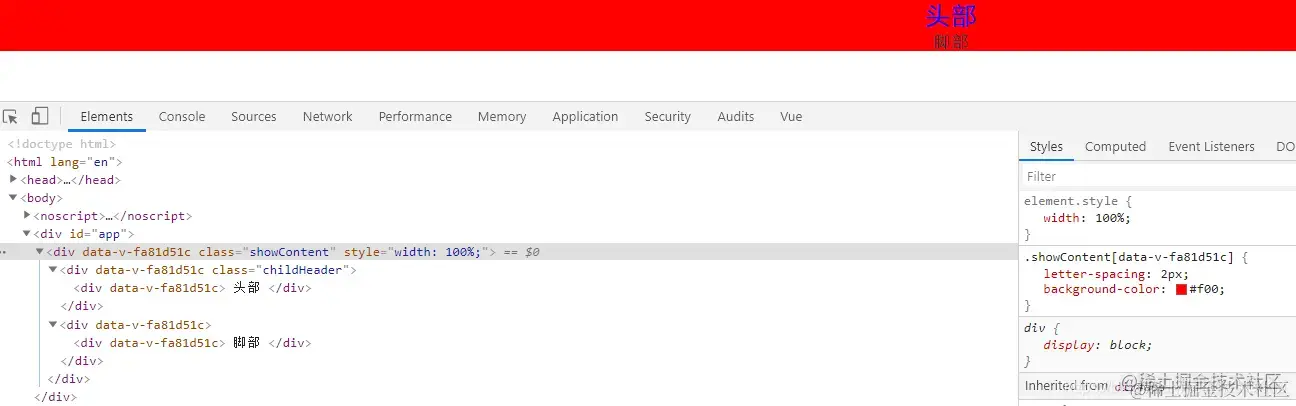Open the Memory tab

click(x=502, y=117)
